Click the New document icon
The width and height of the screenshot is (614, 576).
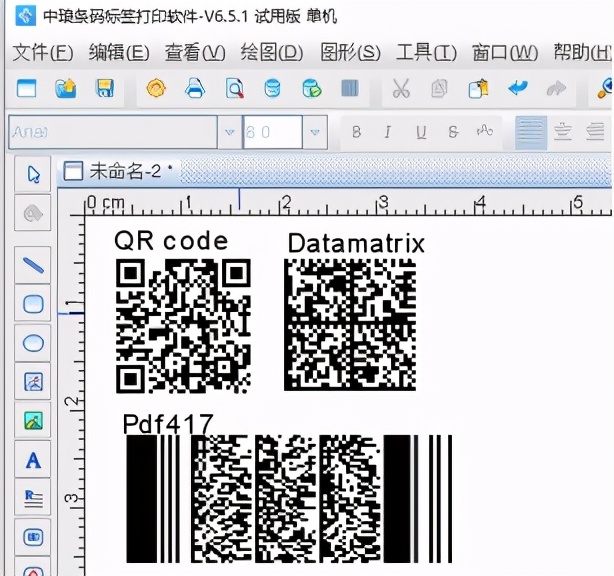[x=27, y=88]
